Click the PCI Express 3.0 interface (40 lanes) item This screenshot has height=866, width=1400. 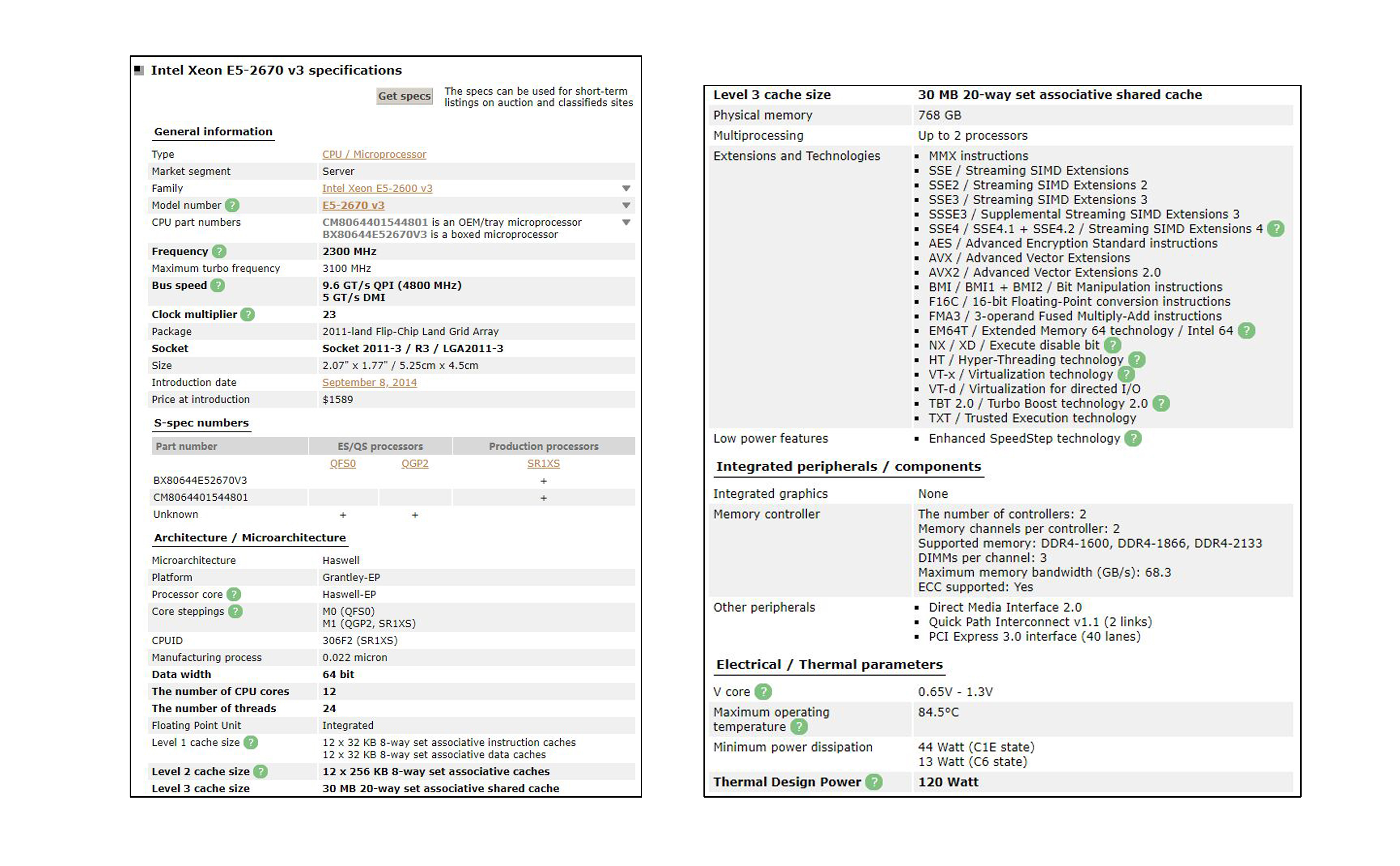1034,636
